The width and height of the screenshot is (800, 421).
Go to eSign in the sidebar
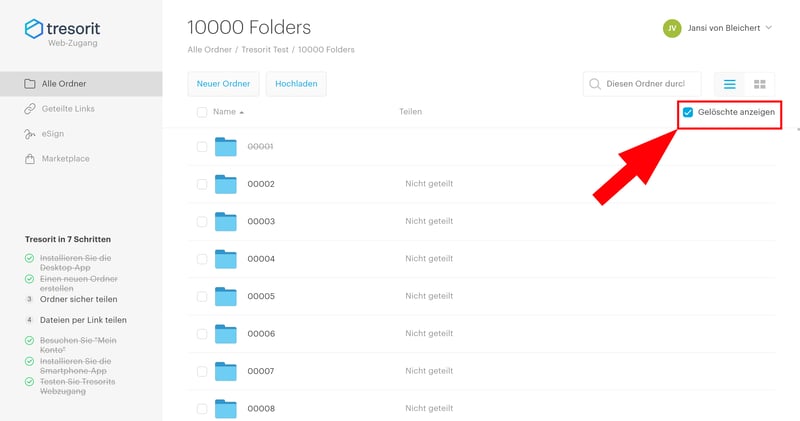coord(53,133)
